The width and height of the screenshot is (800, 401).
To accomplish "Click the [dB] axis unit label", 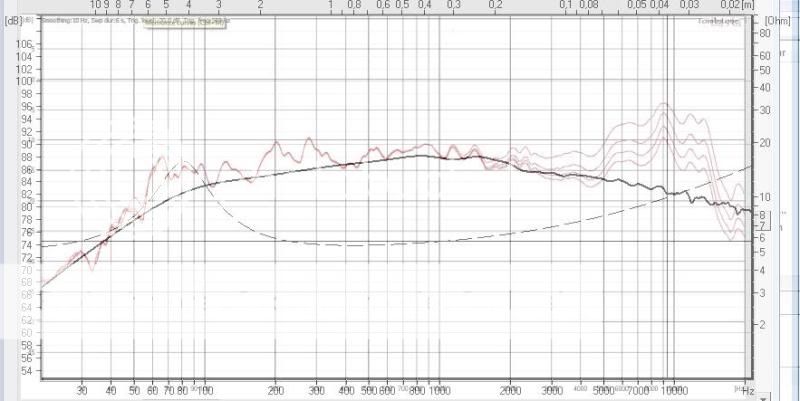I will tap(13, 20).
